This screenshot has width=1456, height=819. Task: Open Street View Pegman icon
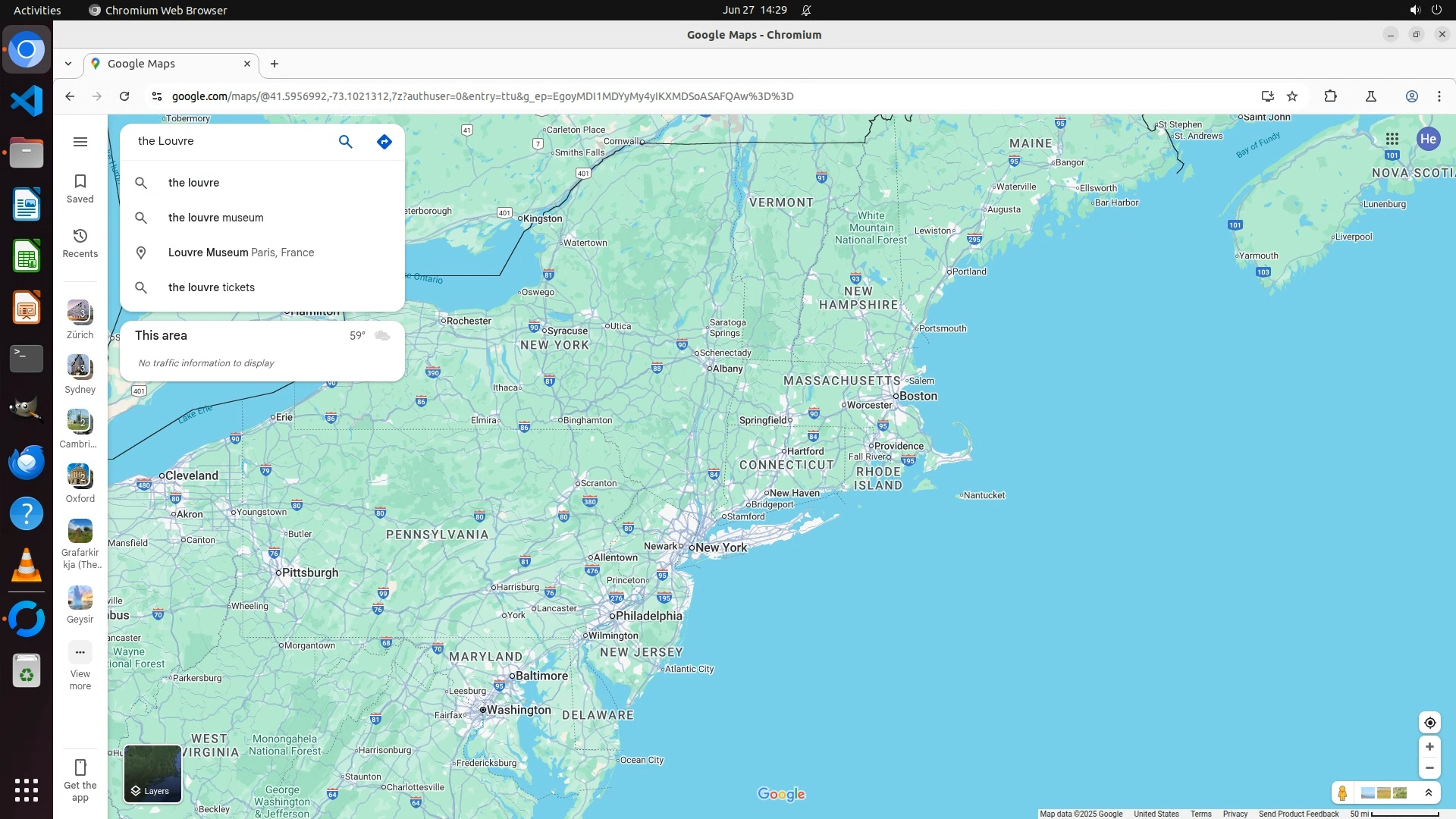(x=1342, y=793)
